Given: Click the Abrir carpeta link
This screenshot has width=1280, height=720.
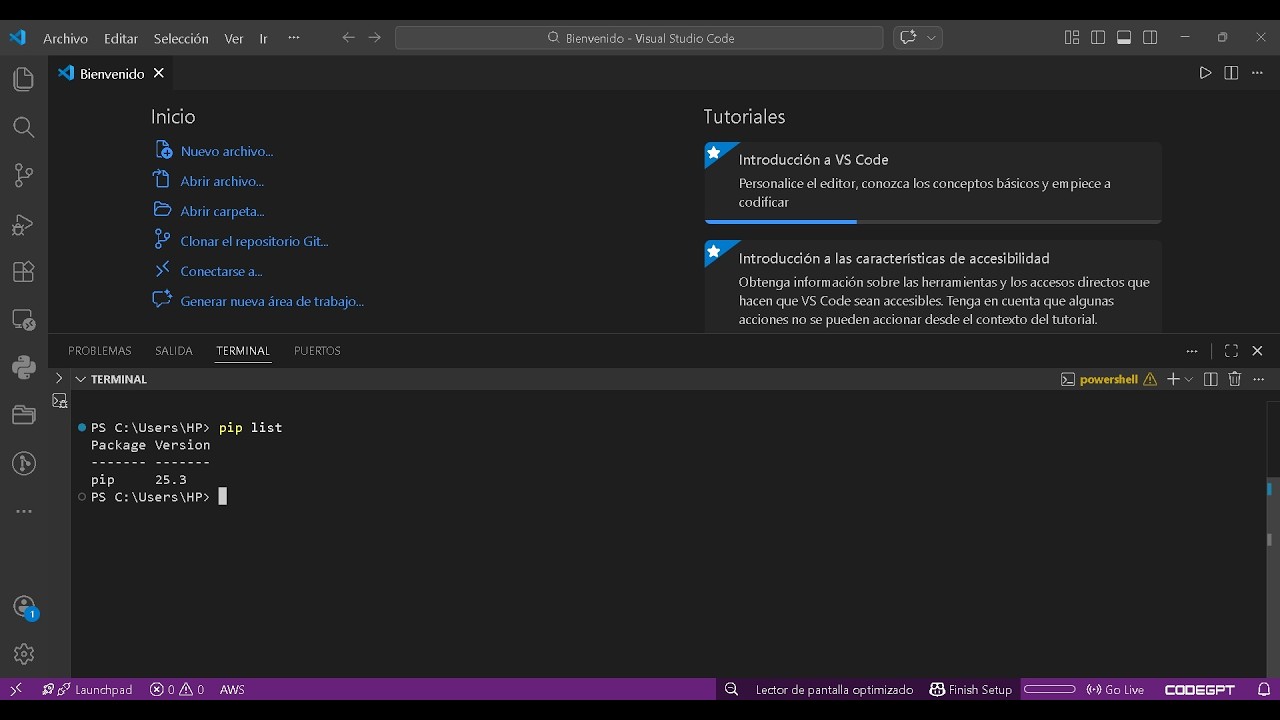Looking at the screenshot, I should 222,211.
